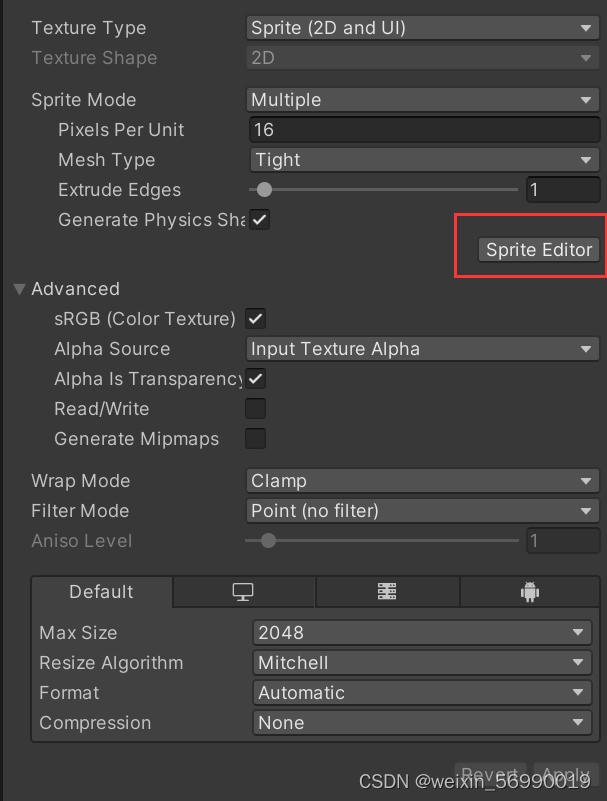This screenshot has width=607, height=801.
Task: Open the Wrap Mode dropdown arrow
Action: (585, 481)
